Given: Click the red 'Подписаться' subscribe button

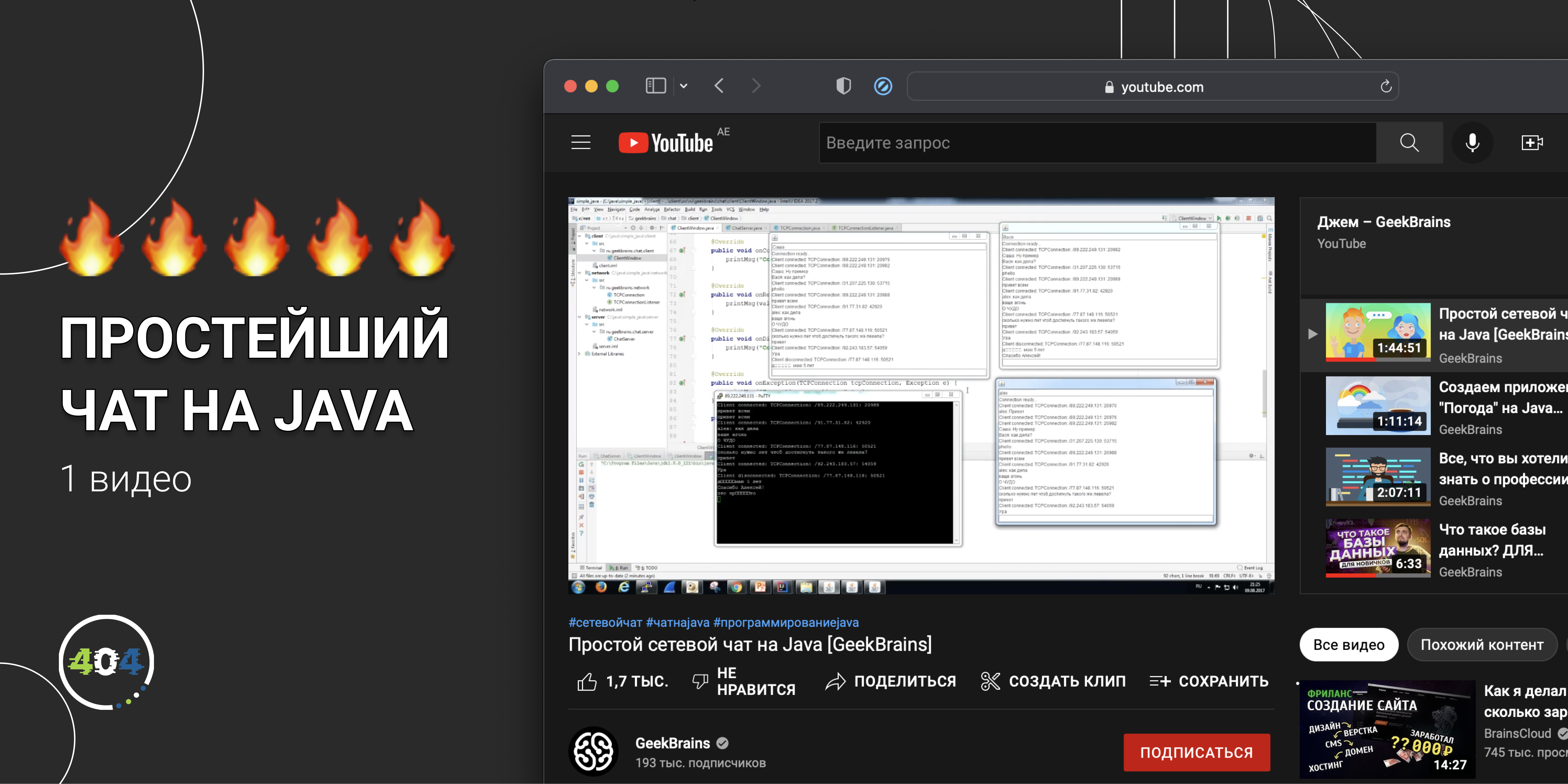Looking at the screenshot, I should [x=1196, y=752].
